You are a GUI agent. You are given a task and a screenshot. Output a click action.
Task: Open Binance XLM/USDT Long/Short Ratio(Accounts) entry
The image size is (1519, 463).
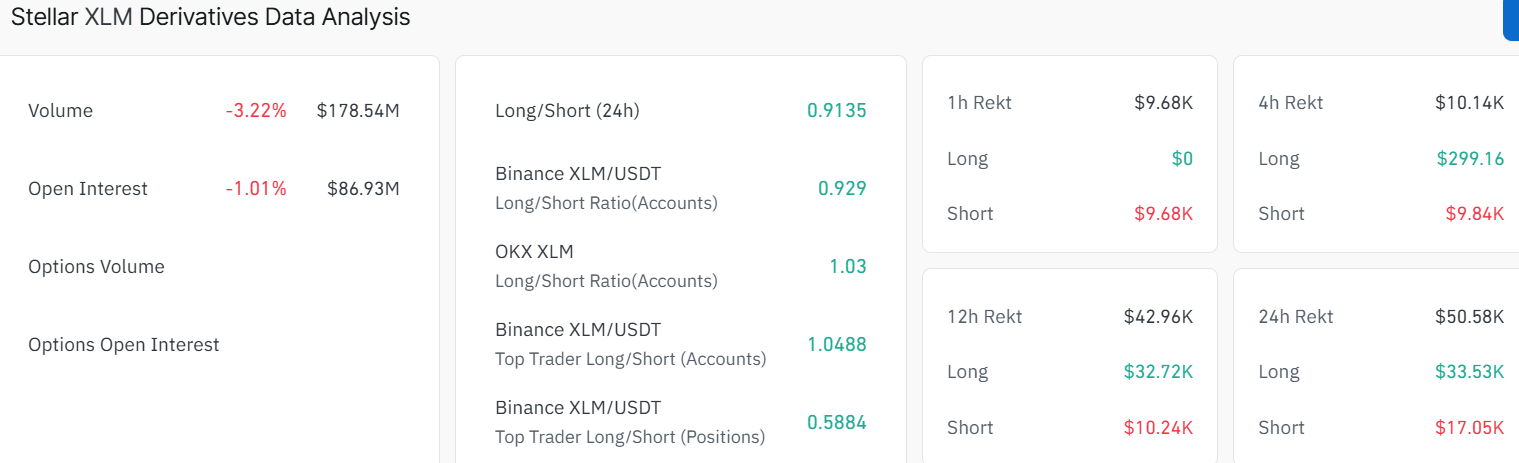click(x=606, y=188)
